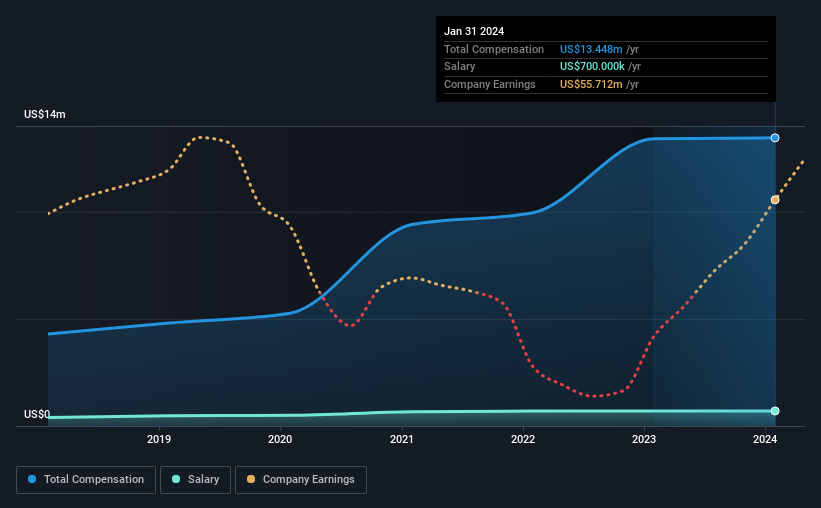Click the US$0 y-axis label
This screenshot has height=508, width=821.
point(37,414)
